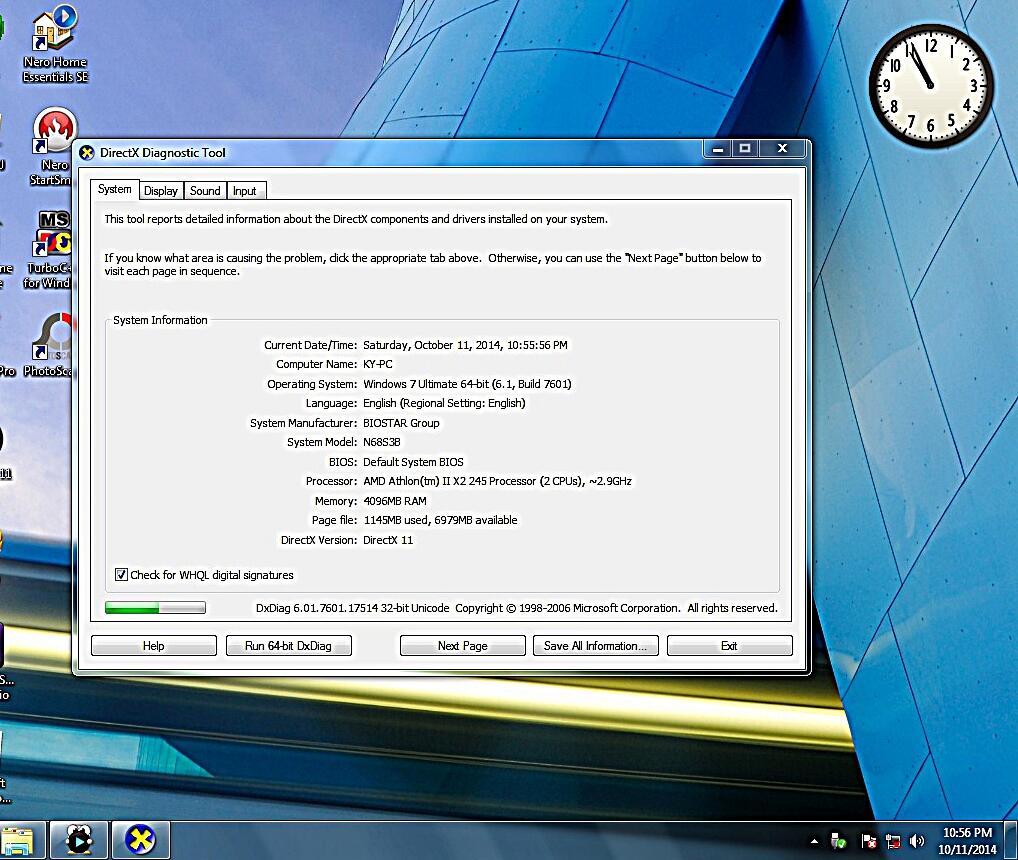Click Run 64-bit DxDiag button
The image size is (1018, 860).
pos(288,646)
